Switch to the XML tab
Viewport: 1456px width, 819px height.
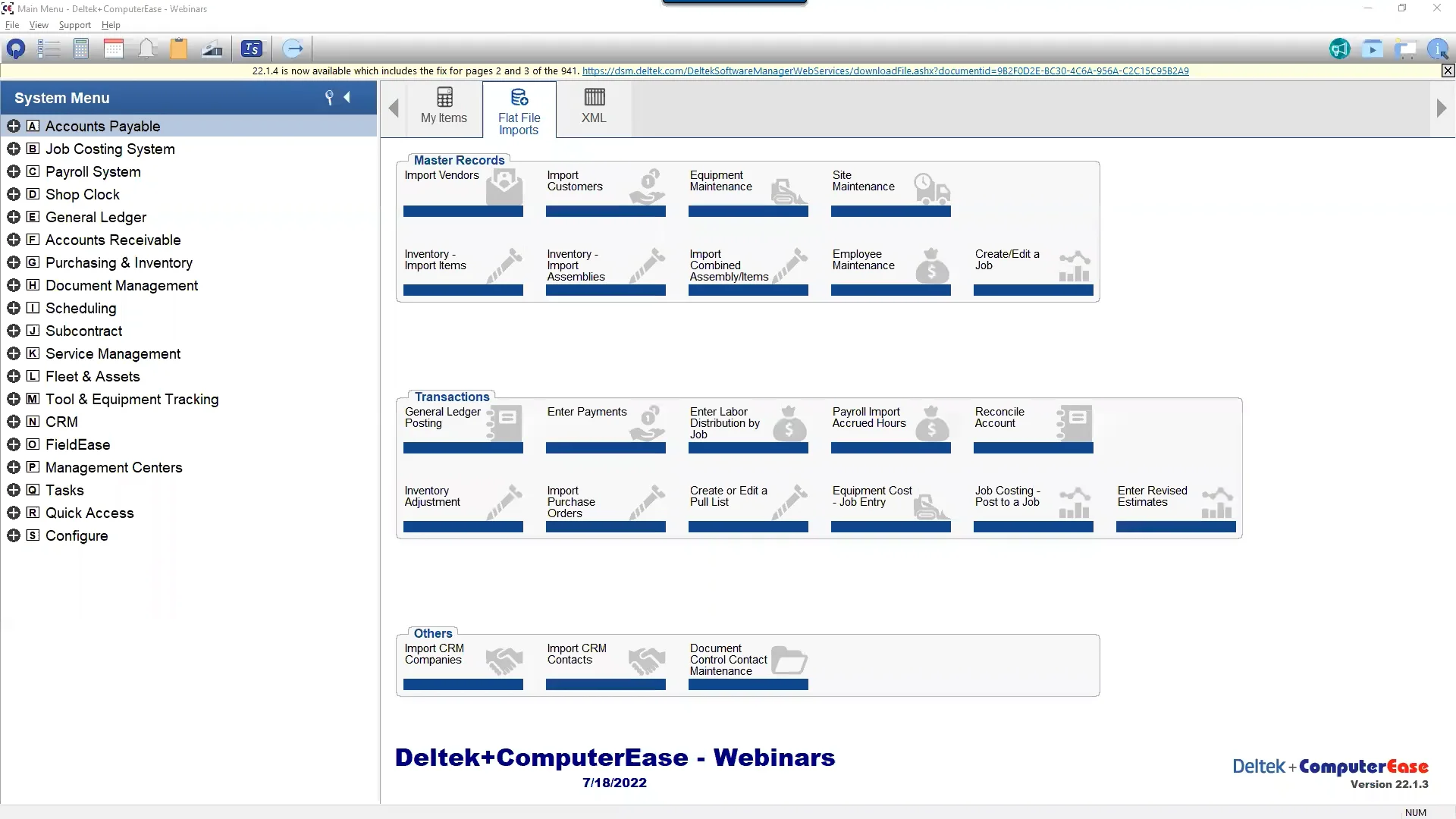(594, 108)
